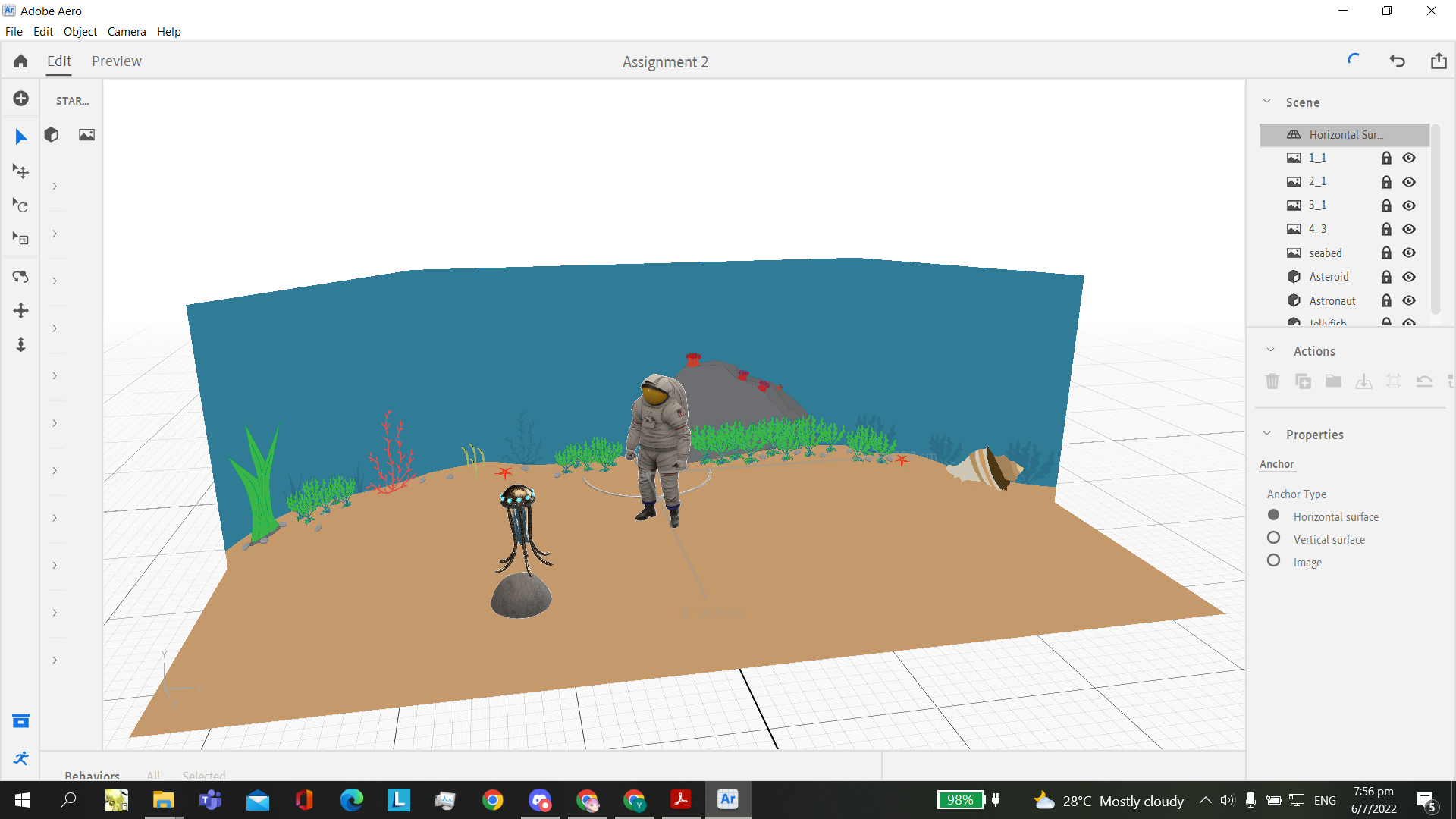Screen dimensions: 1456x819
Task: Collapse the Actions section
Action: 1270,350
